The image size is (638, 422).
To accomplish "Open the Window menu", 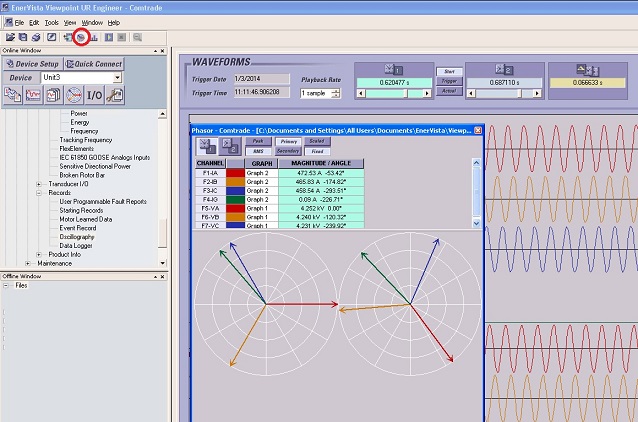I will click(92, 23).
